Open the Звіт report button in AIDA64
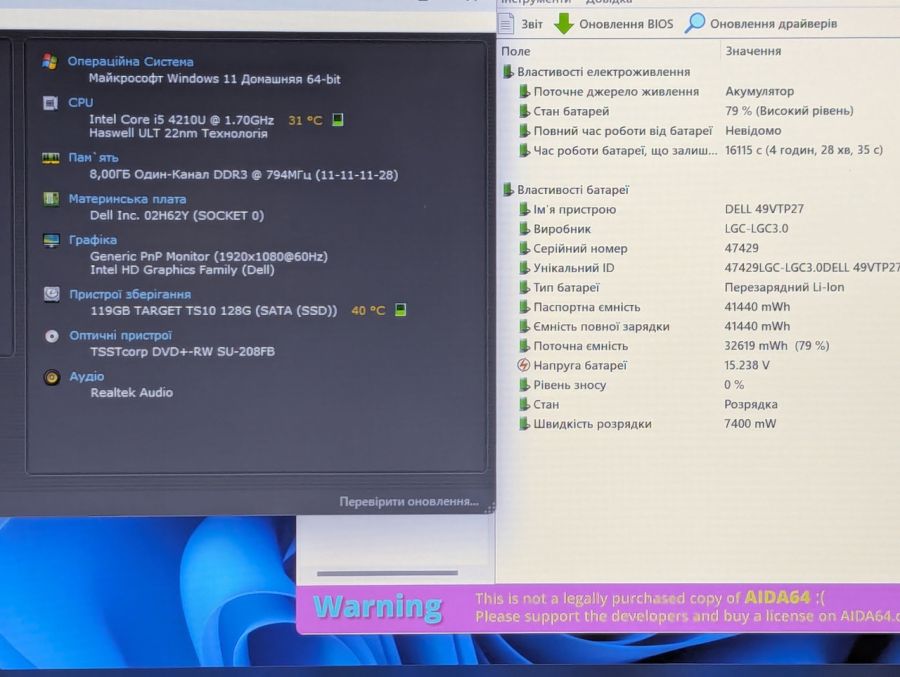 pyautogui.click(x=521, y=24)
